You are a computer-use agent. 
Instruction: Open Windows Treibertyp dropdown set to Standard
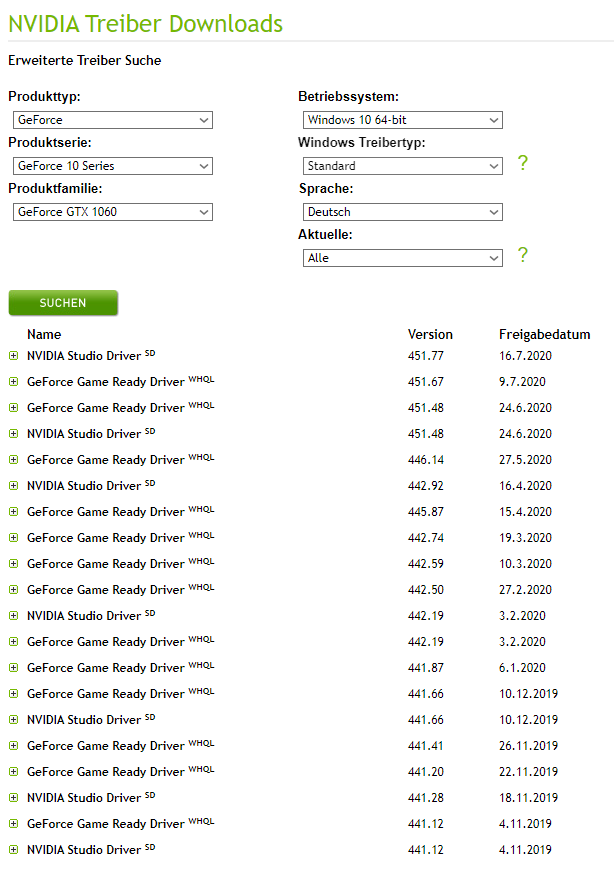pyautogui.click(x=402, y=166)
